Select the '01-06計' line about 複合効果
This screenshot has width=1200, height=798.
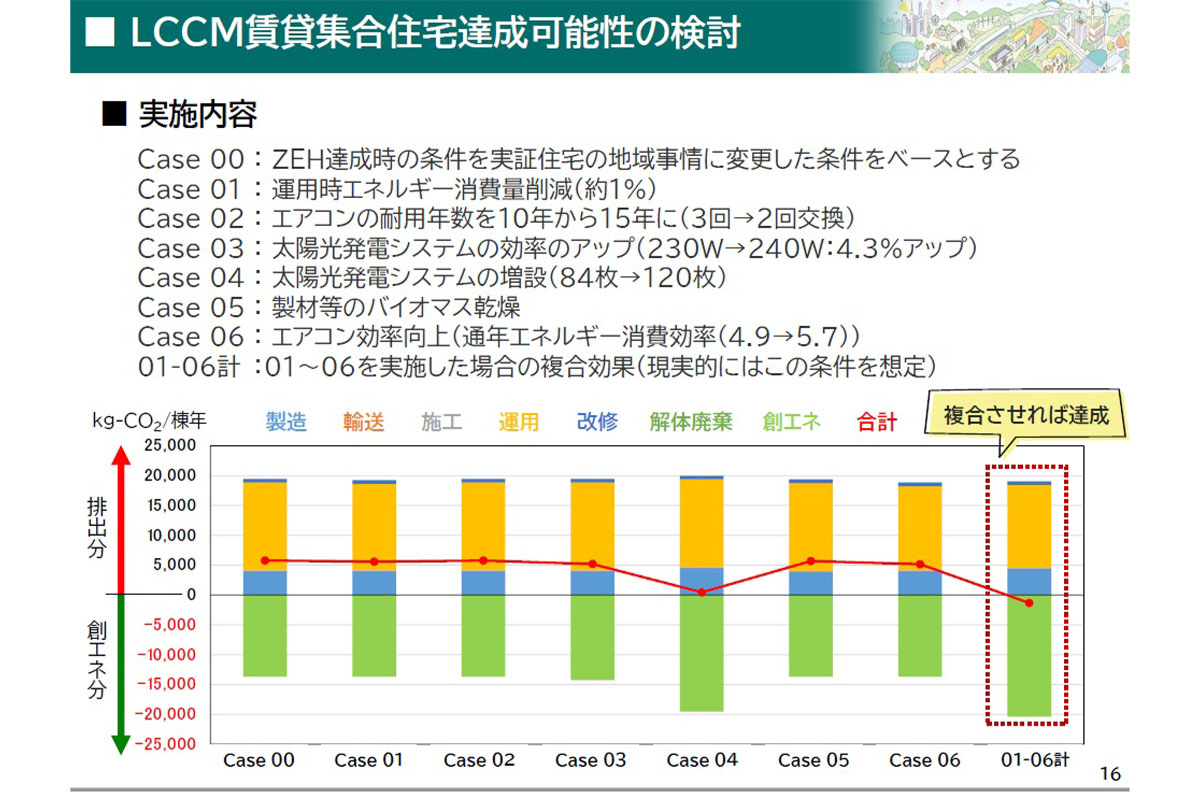click(x=537, y=365)
